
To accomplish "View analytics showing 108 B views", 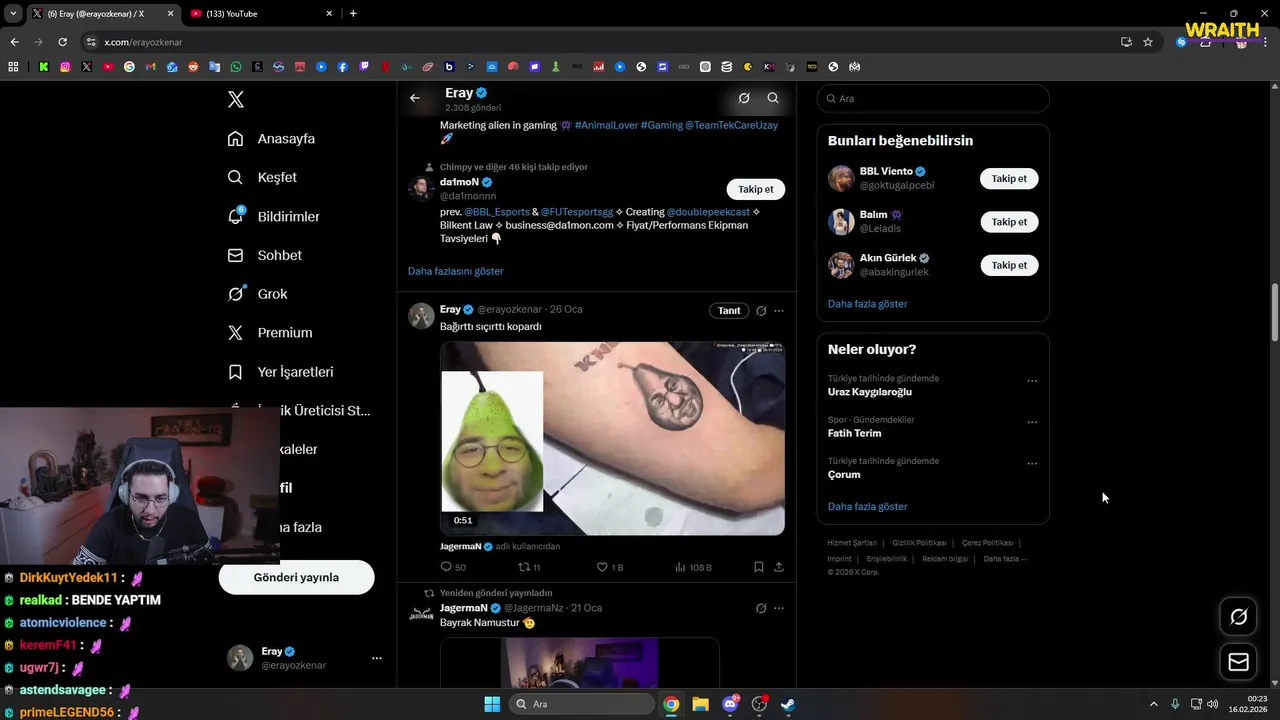I will pyautogui.click(x=693, y=567).
